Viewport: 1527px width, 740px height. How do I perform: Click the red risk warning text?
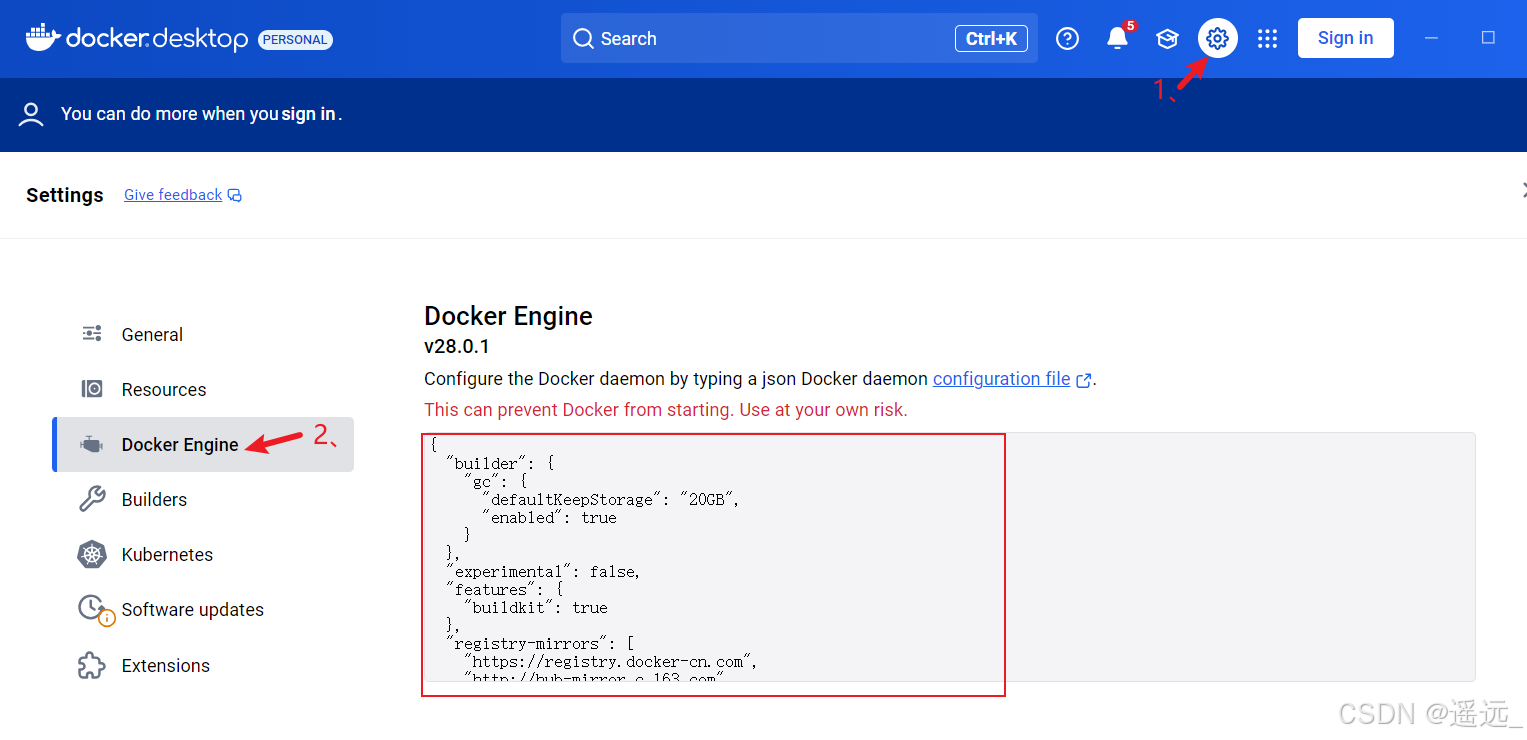pyautogui.click(x=666, y=410)
